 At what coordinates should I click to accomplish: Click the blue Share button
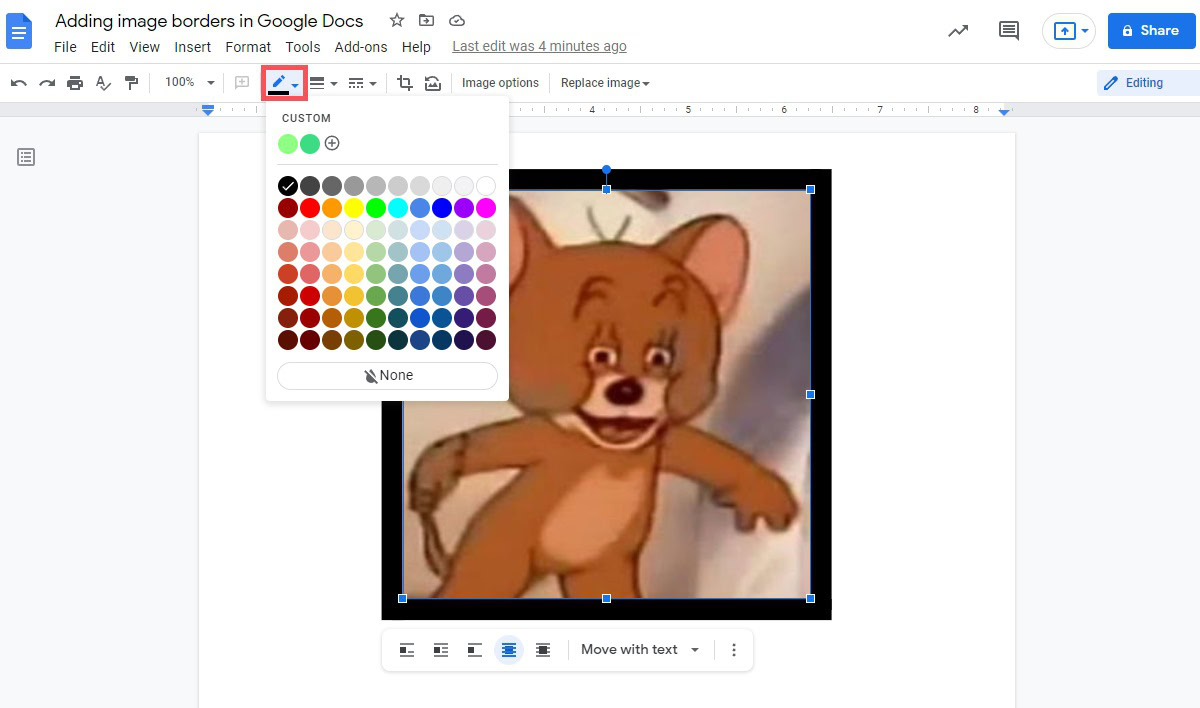(x=1151, y=31)
